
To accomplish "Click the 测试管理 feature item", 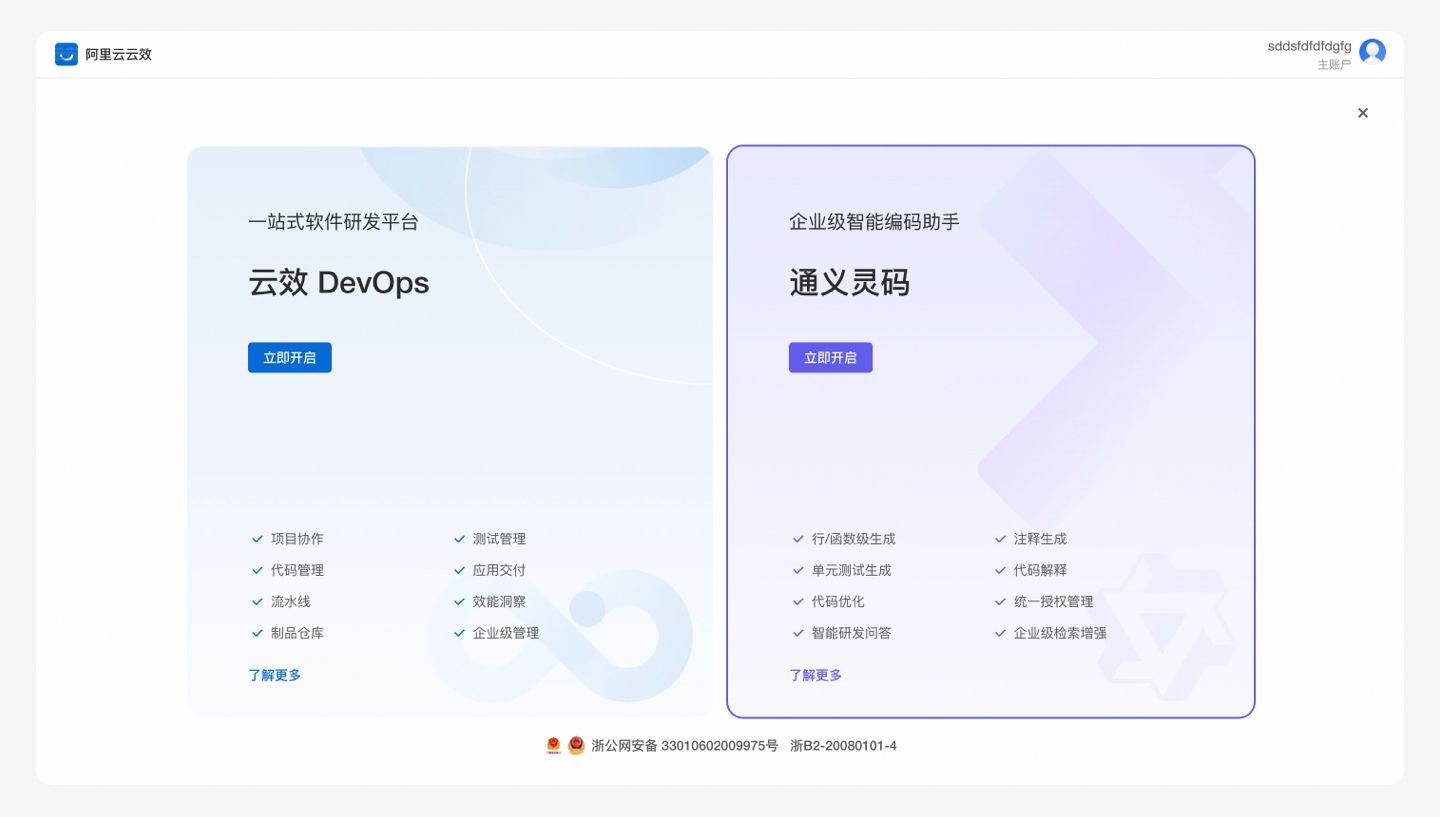I will pos(499,539).
